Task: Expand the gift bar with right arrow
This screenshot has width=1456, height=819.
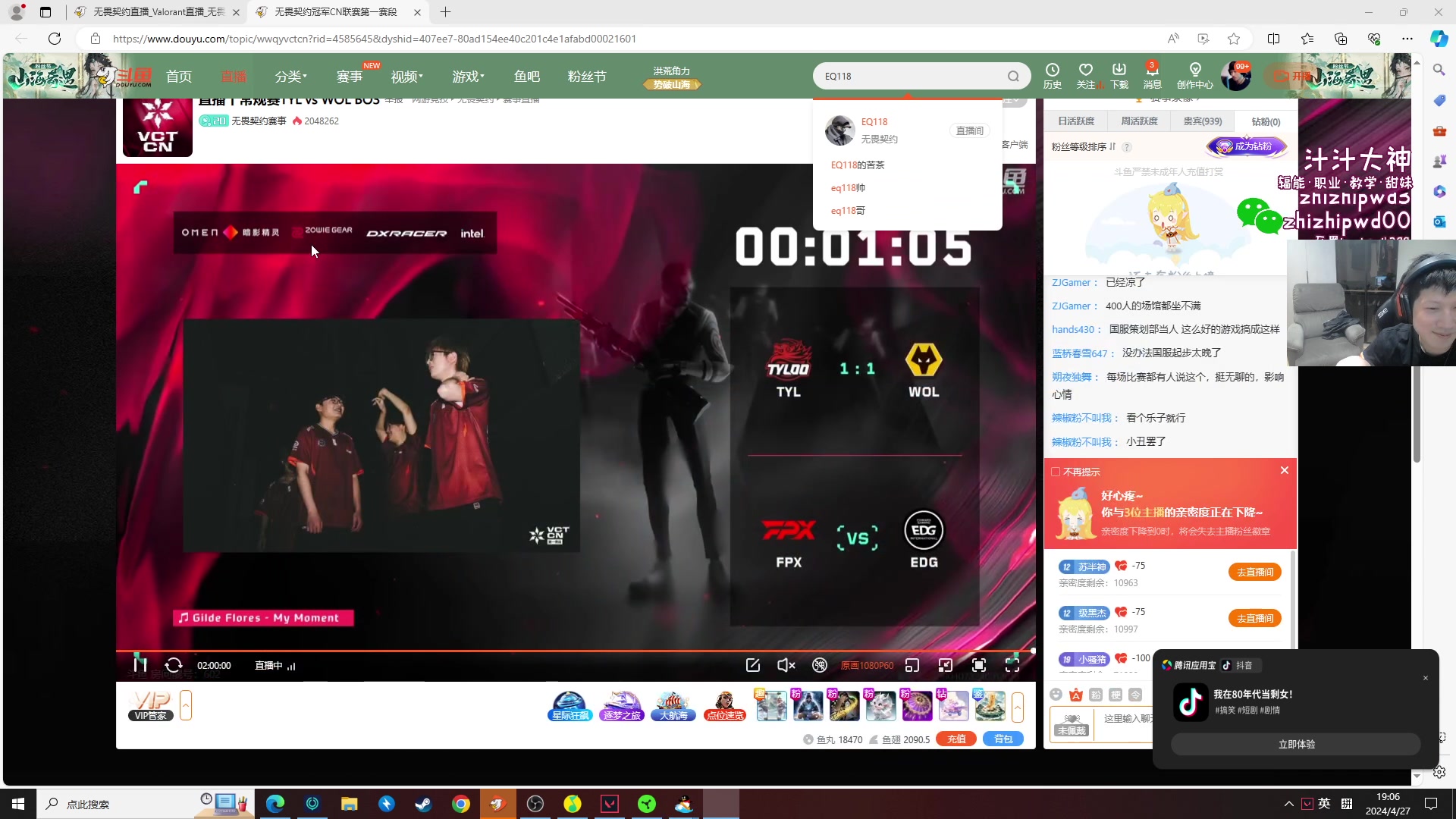Action: click(1018, 706)
